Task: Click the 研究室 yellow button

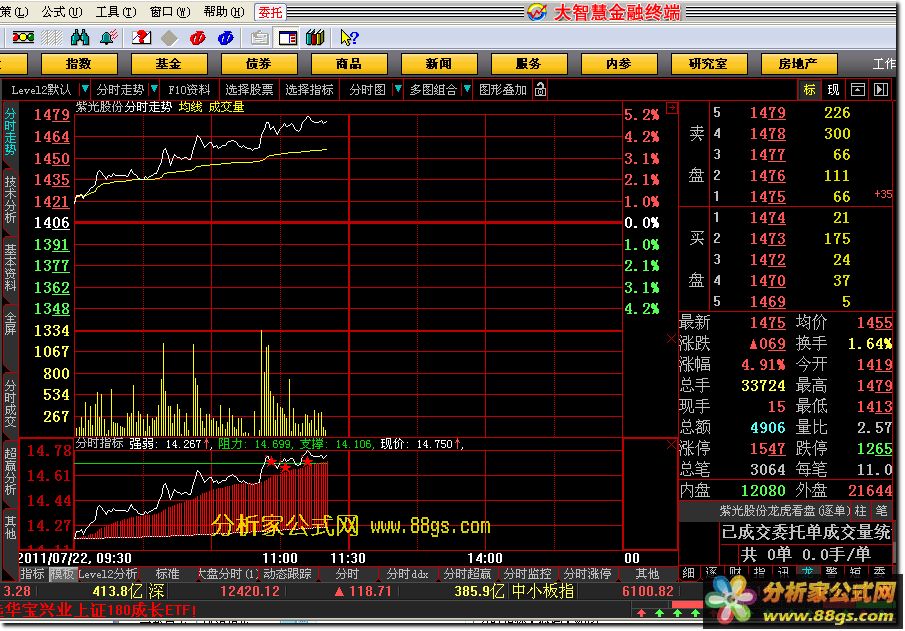Action: coord(709,64)
